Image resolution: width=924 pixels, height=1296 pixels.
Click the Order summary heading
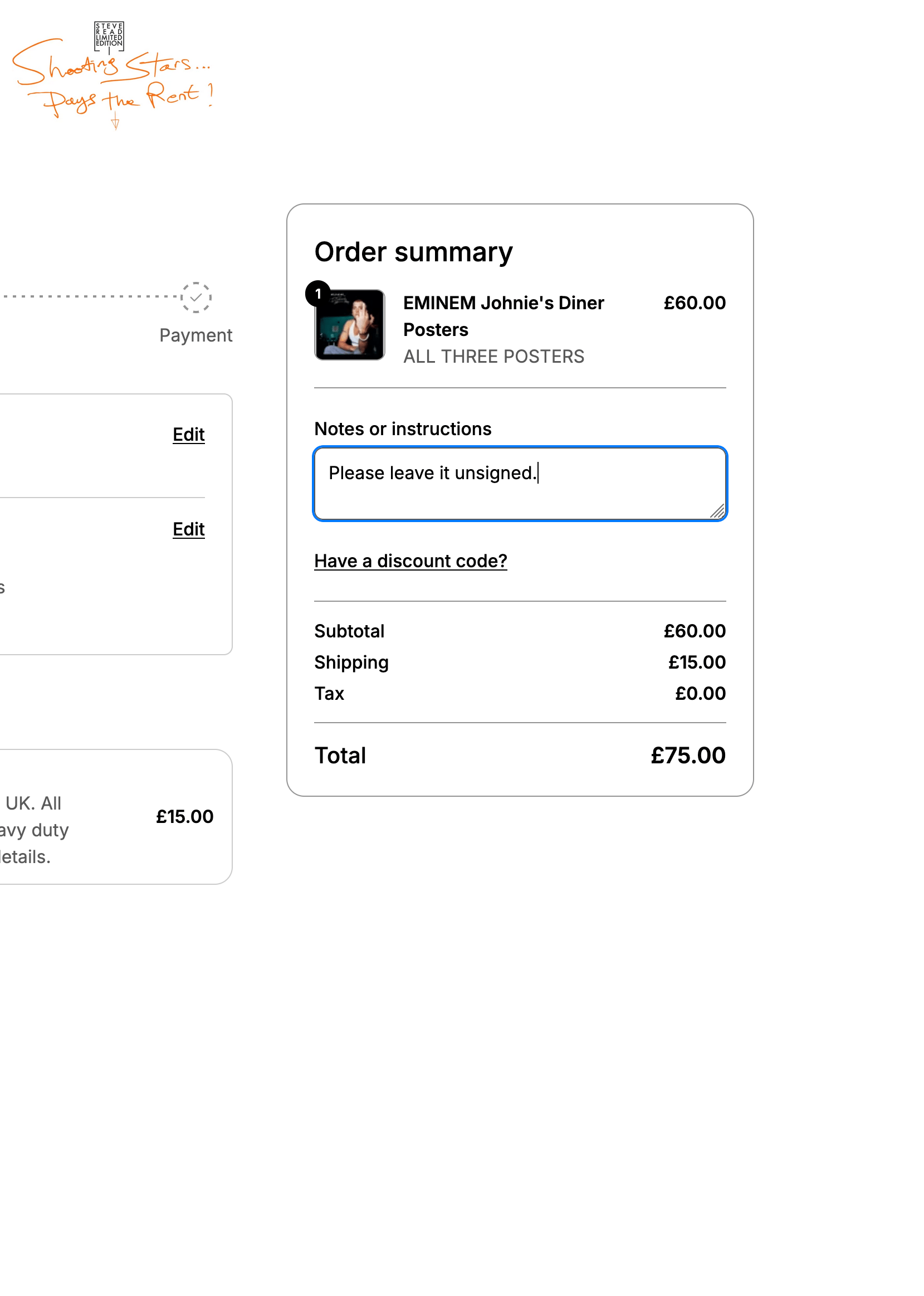(413, 252)
